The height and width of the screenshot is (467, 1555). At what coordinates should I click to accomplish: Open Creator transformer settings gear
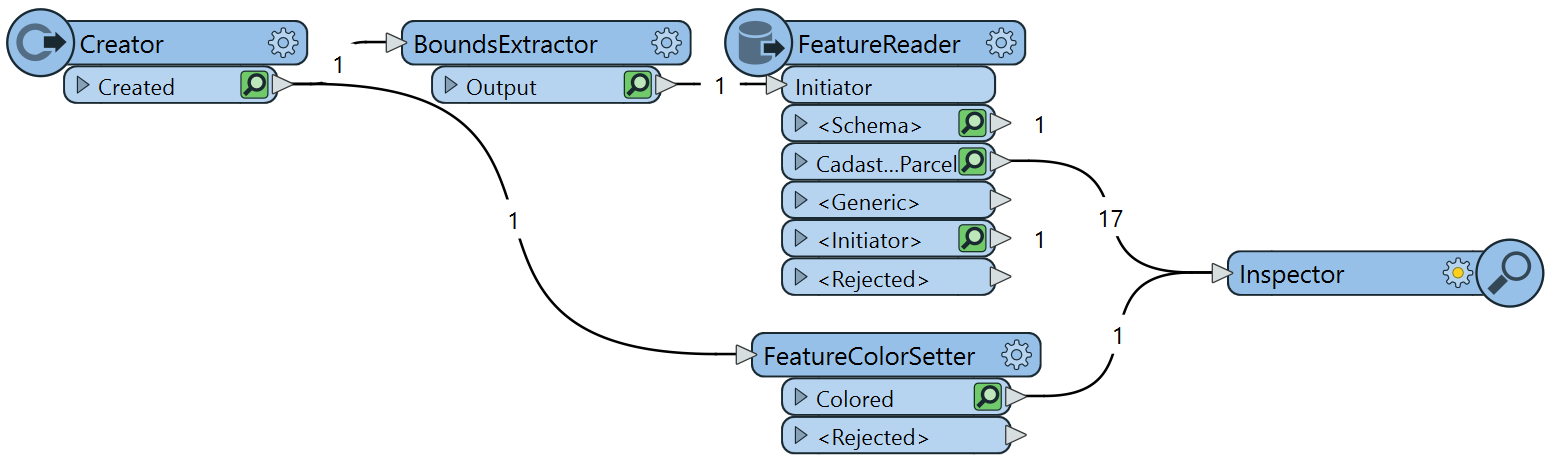(284, 43)
